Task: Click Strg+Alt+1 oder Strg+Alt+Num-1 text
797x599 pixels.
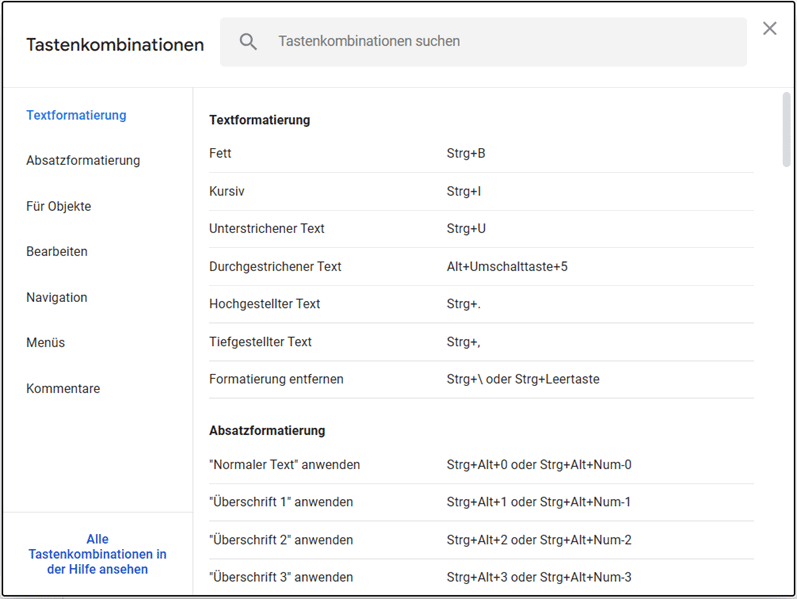Action: (x=539, y=502)
